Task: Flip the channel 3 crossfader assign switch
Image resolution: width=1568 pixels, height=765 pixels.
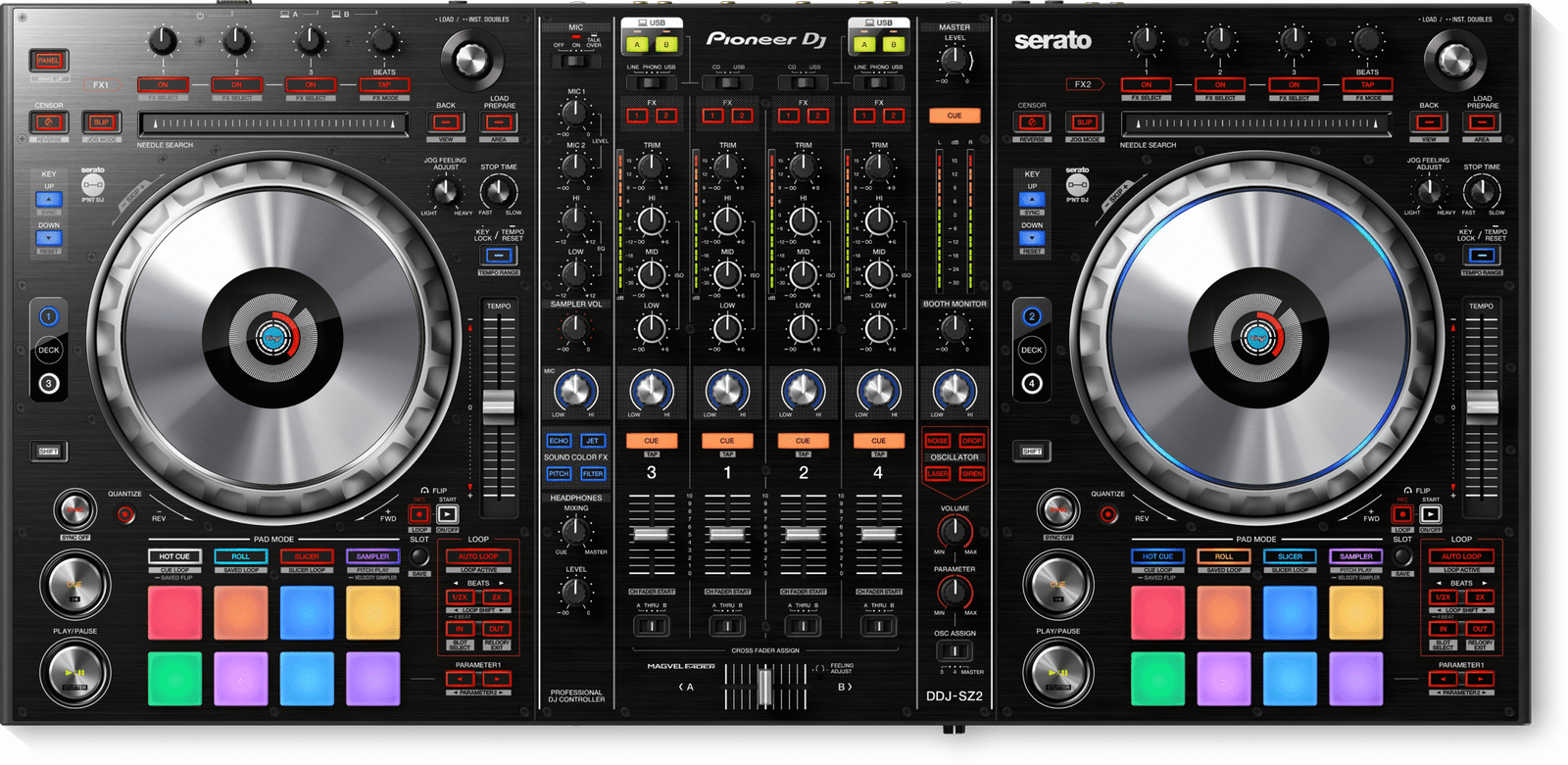Action: (652, 625)
